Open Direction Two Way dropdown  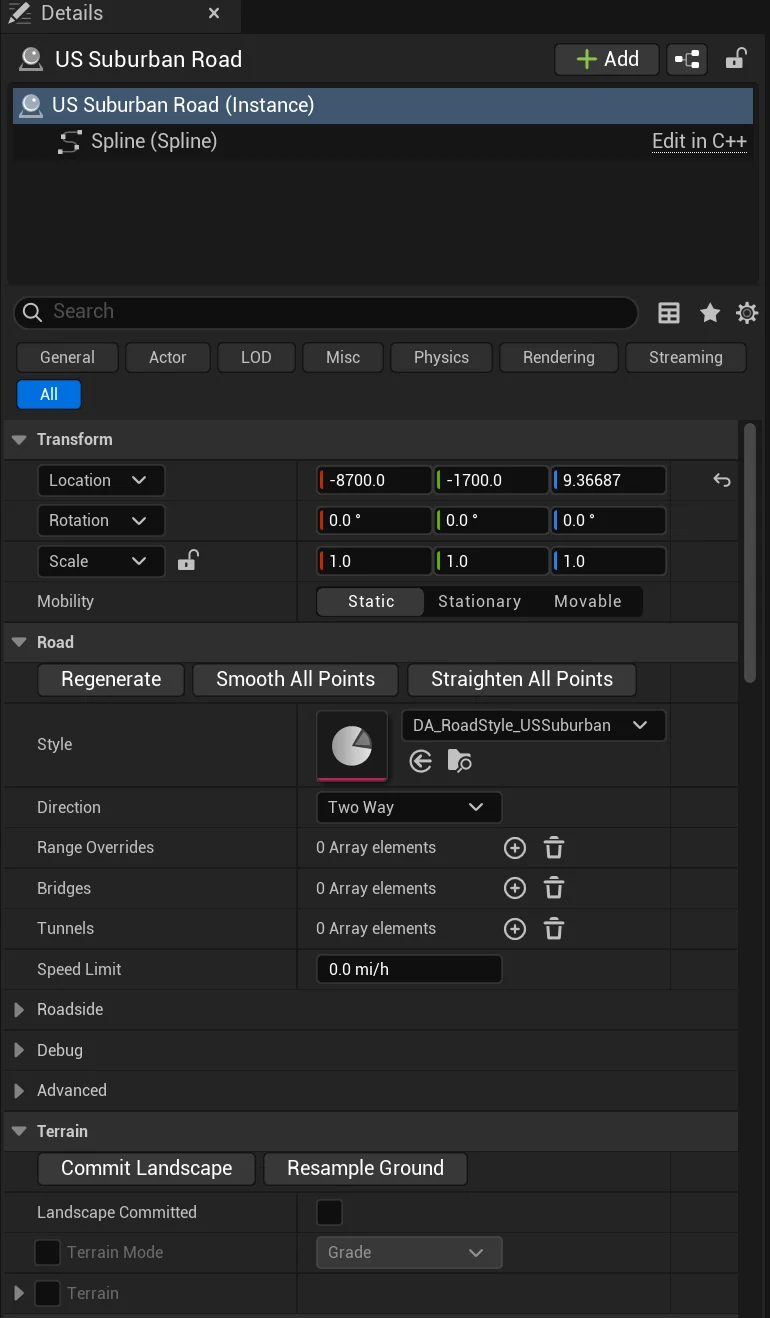pos(409,807)
